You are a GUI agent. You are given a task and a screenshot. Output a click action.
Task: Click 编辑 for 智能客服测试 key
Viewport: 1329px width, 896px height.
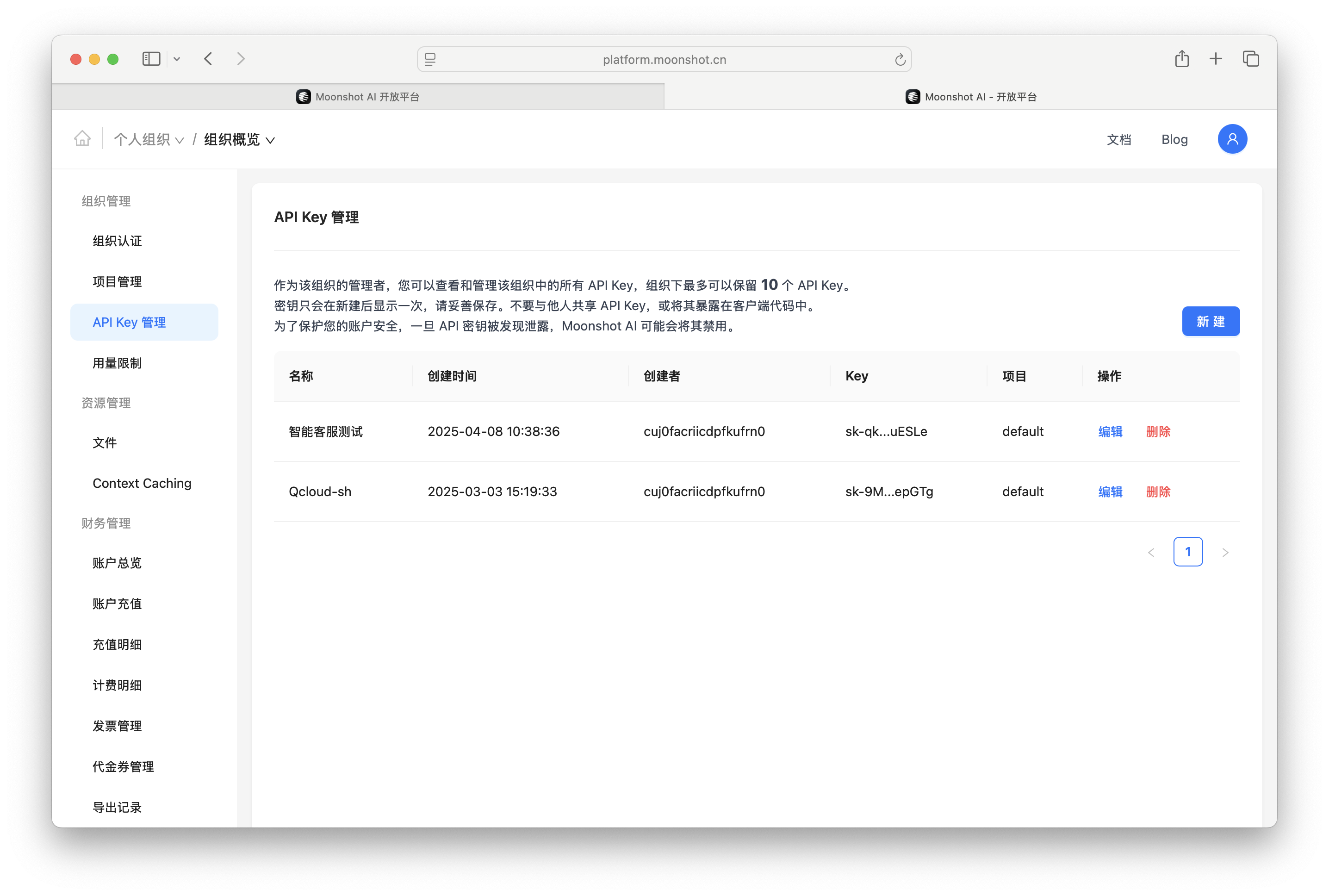[1110, 431]
